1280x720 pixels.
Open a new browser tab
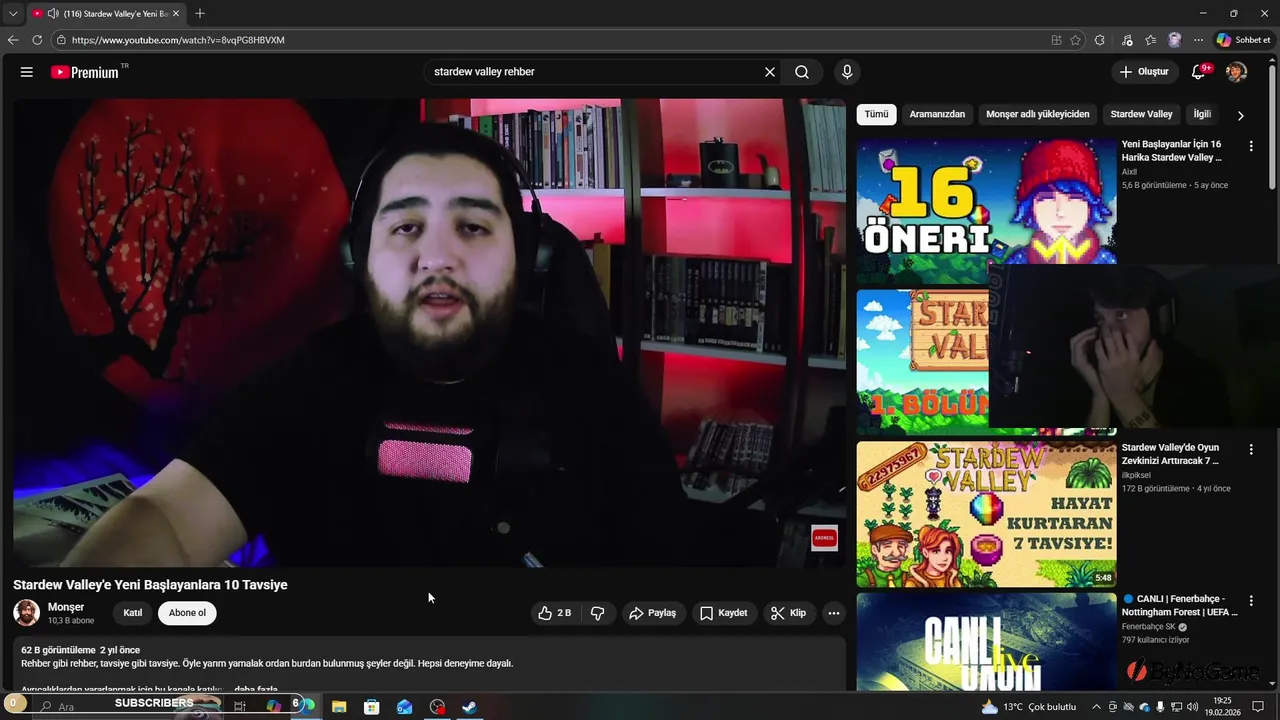pyautogui.click(x=200, y=13)
